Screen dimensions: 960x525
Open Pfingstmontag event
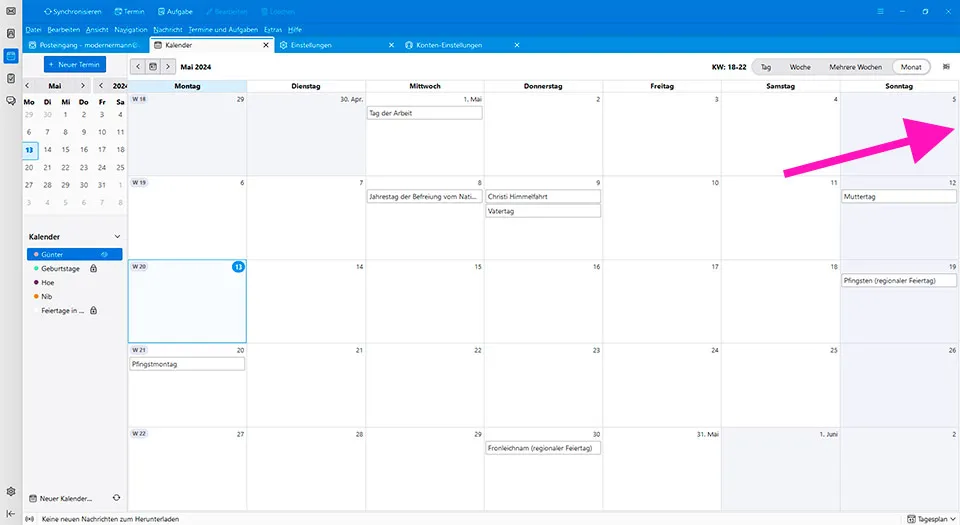(x=187, y=364)
